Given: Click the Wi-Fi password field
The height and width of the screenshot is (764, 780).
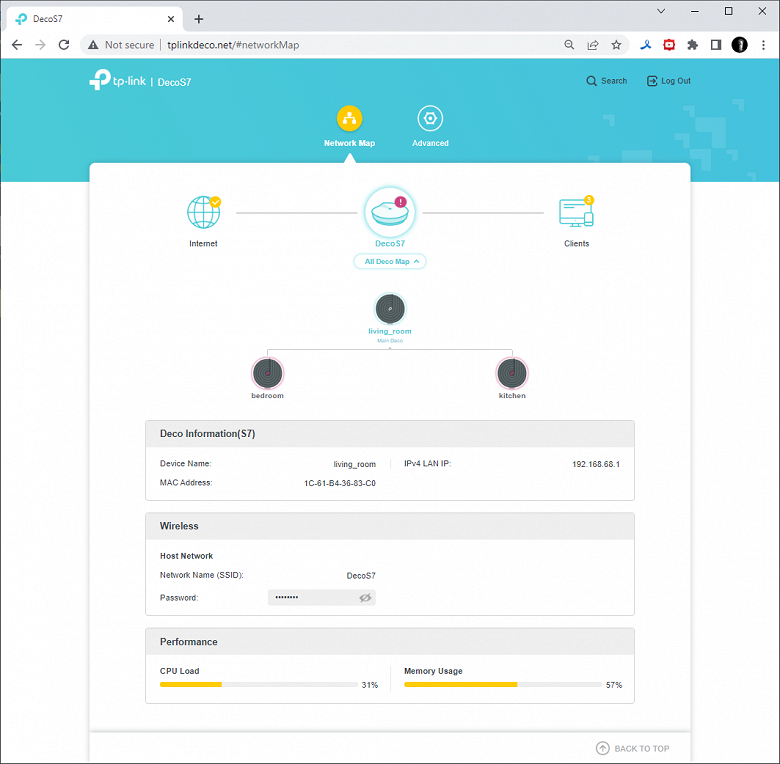Looking at the screenshot, I should pyautogui.click(x=321, y=597).
